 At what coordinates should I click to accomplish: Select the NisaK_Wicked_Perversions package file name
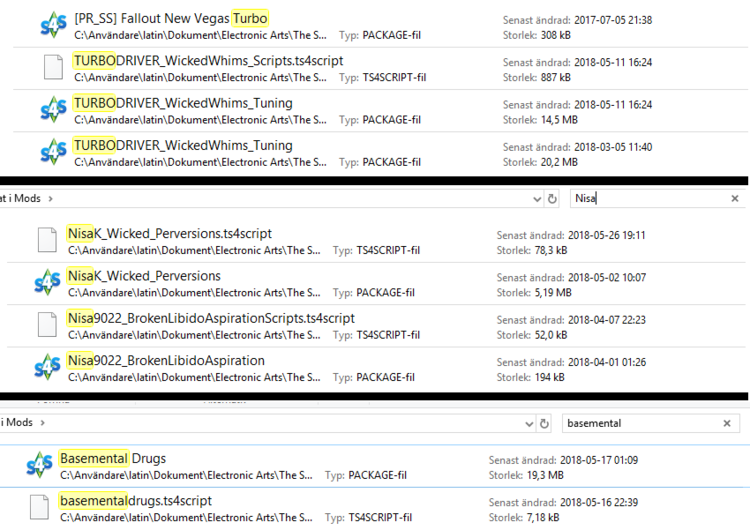pyautogui.click(x=144, y=276)
